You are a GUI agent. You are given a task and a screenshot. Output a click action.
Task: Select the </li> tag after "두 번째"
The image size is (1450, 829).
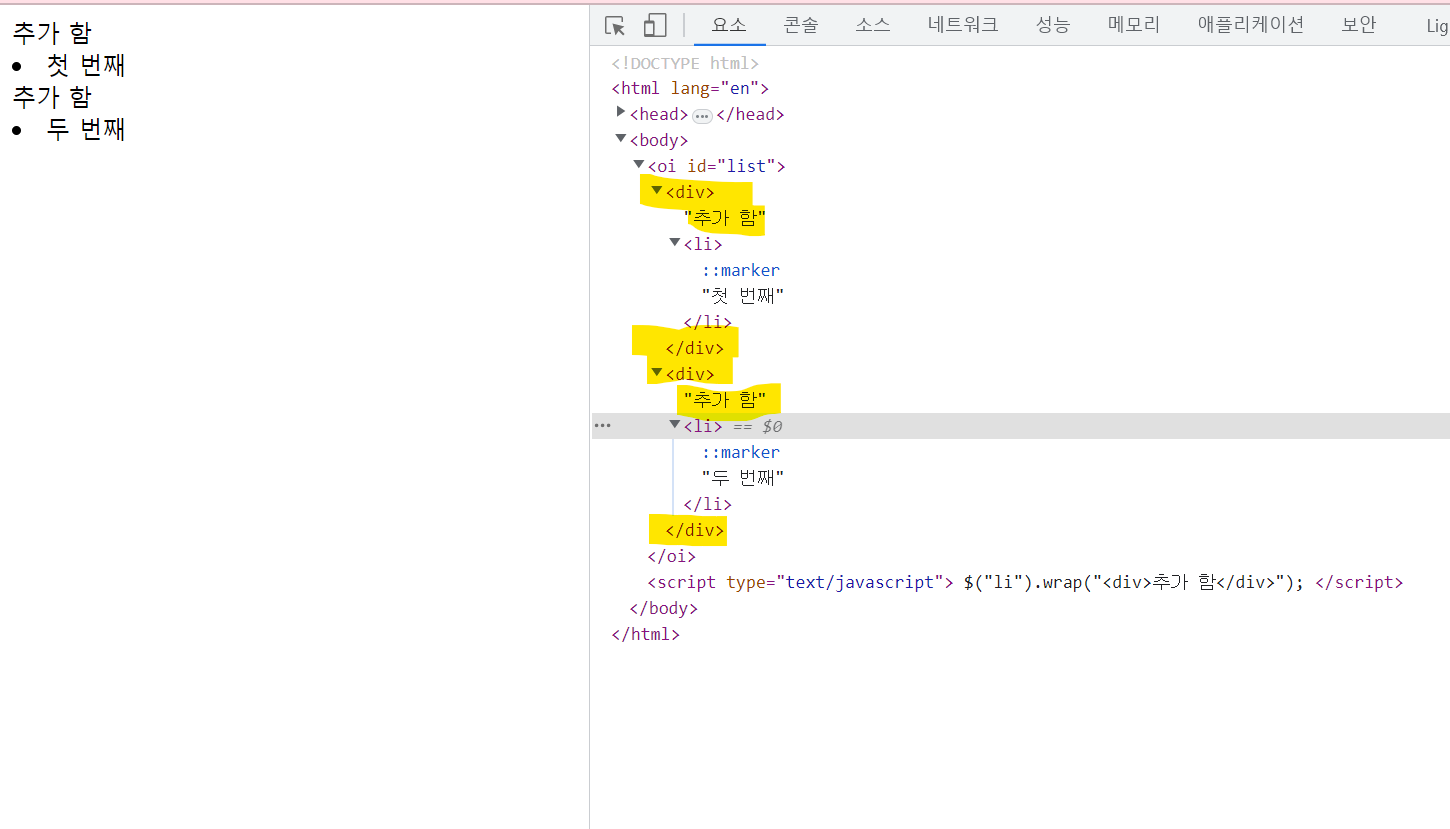707,505
